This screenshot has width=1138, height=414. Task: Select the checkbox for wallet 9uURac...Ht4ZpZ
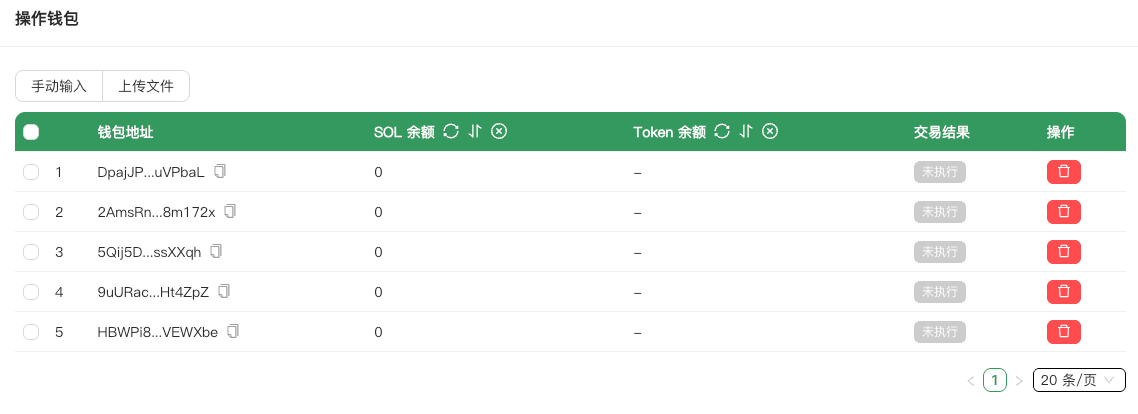(x=31, y=292)
